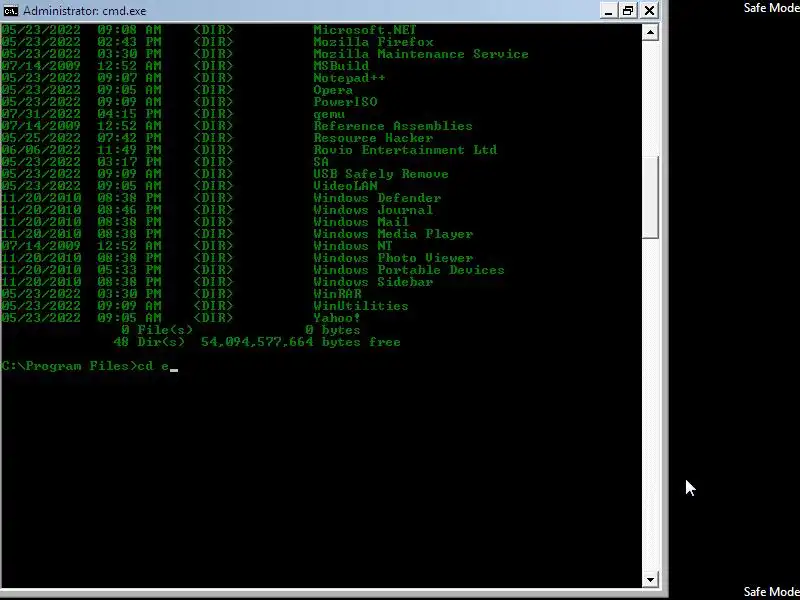The height and width of the screenshot is (600, 800).
Task: Click the 'WinRAR' directory entry
Action: click(337, 294)
